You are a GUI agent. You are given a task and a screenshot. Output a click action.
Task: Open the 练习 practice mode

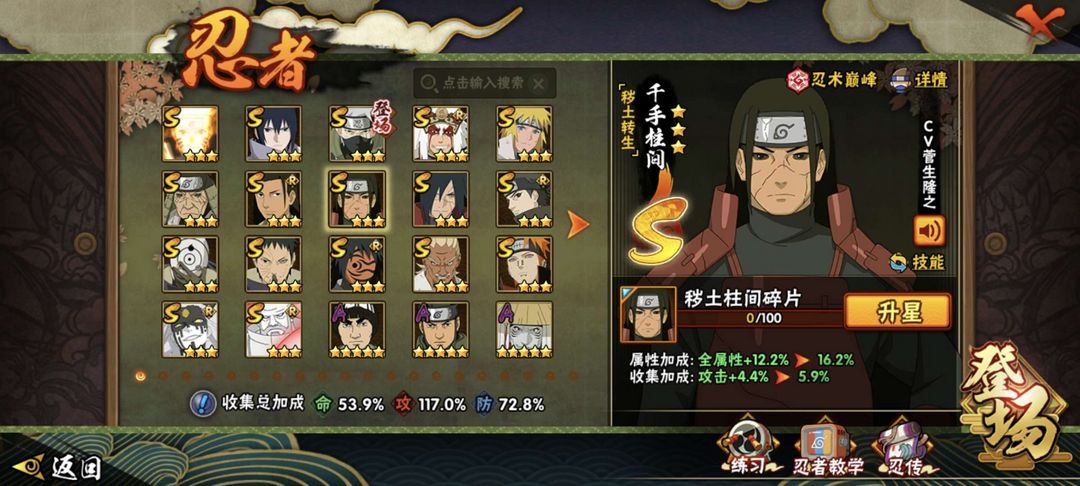tap(749, 449)
